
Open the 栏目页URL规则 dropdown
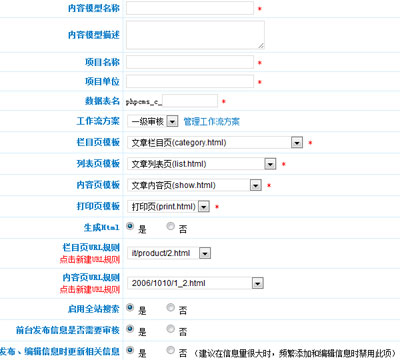169,253
